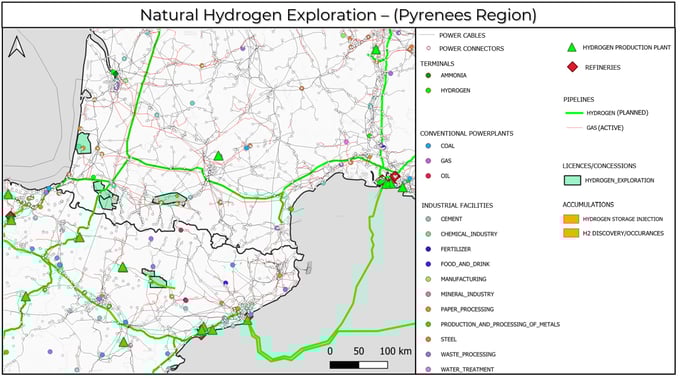Click the 'HYDROGEN (PLANNED)' label
Image resolution: width=680 pixels, height=379 pixels.
617,113
